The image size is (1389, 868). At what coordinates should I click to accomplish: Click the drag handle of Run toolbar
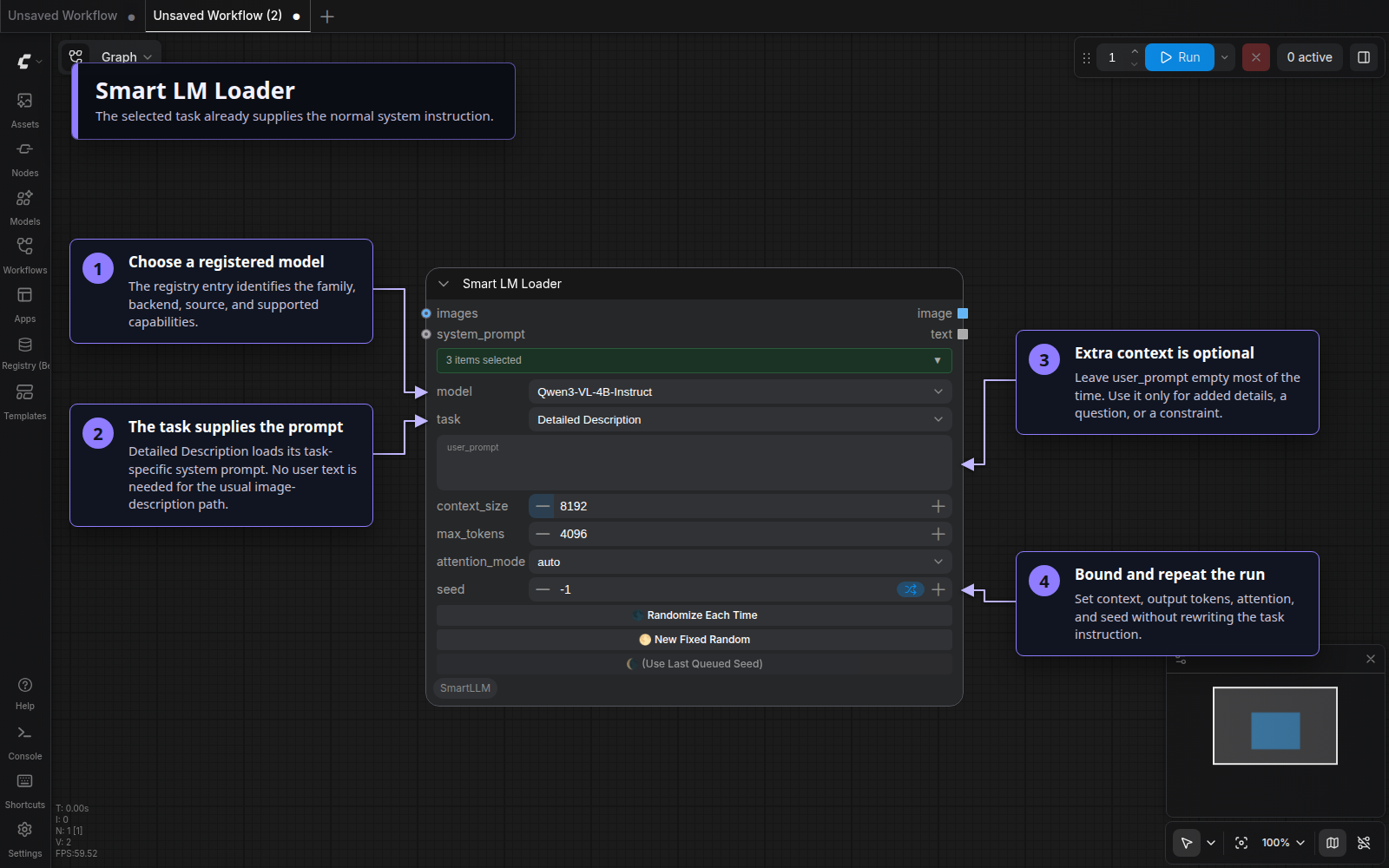(1086, 57)
